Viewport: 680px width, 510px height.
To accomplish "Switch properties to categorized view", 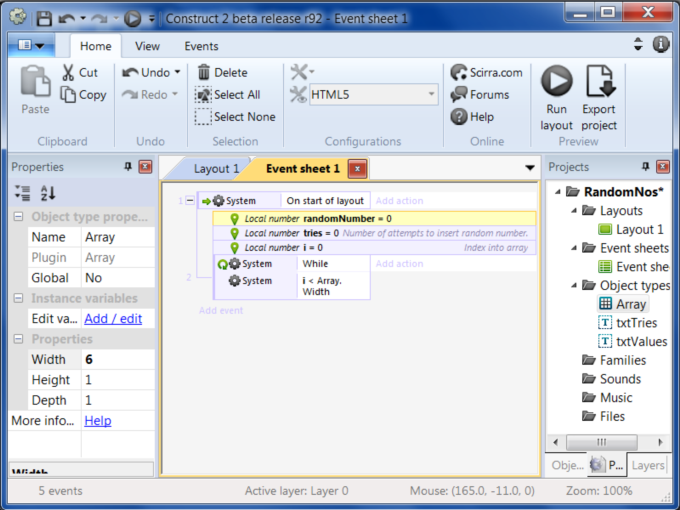I will (22, 193).
